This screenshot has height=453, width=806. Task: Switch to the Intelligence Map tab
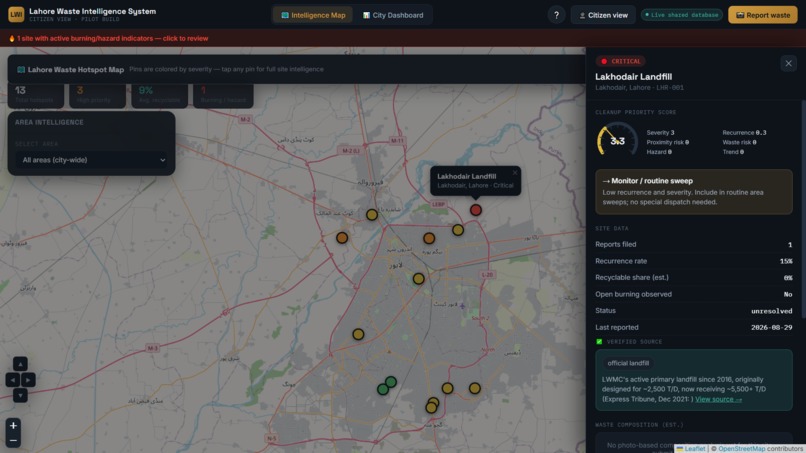(313, 15)
